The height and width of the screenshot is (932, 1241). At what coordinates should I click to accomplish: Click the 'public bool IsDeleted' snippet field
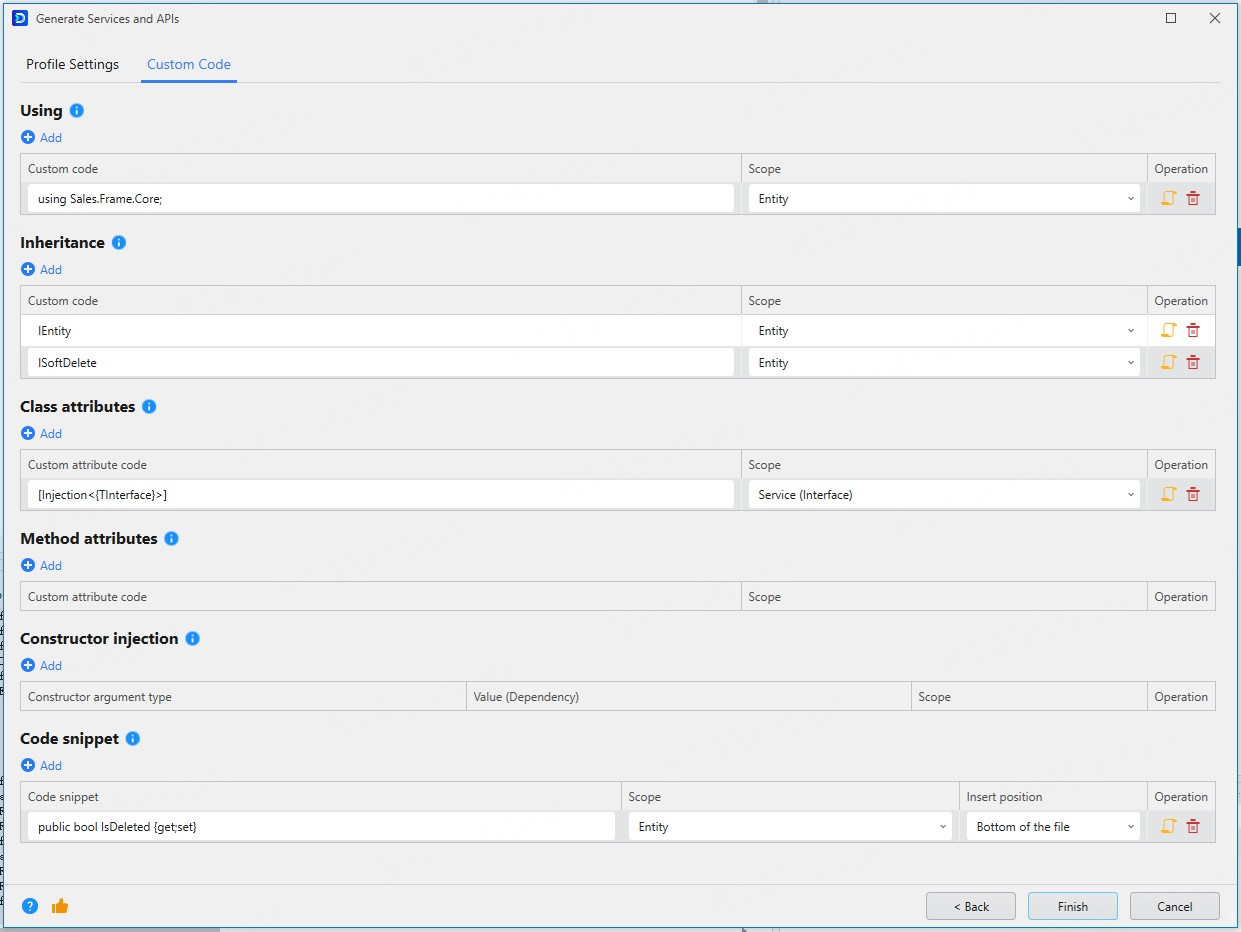[x=321, y=827]
